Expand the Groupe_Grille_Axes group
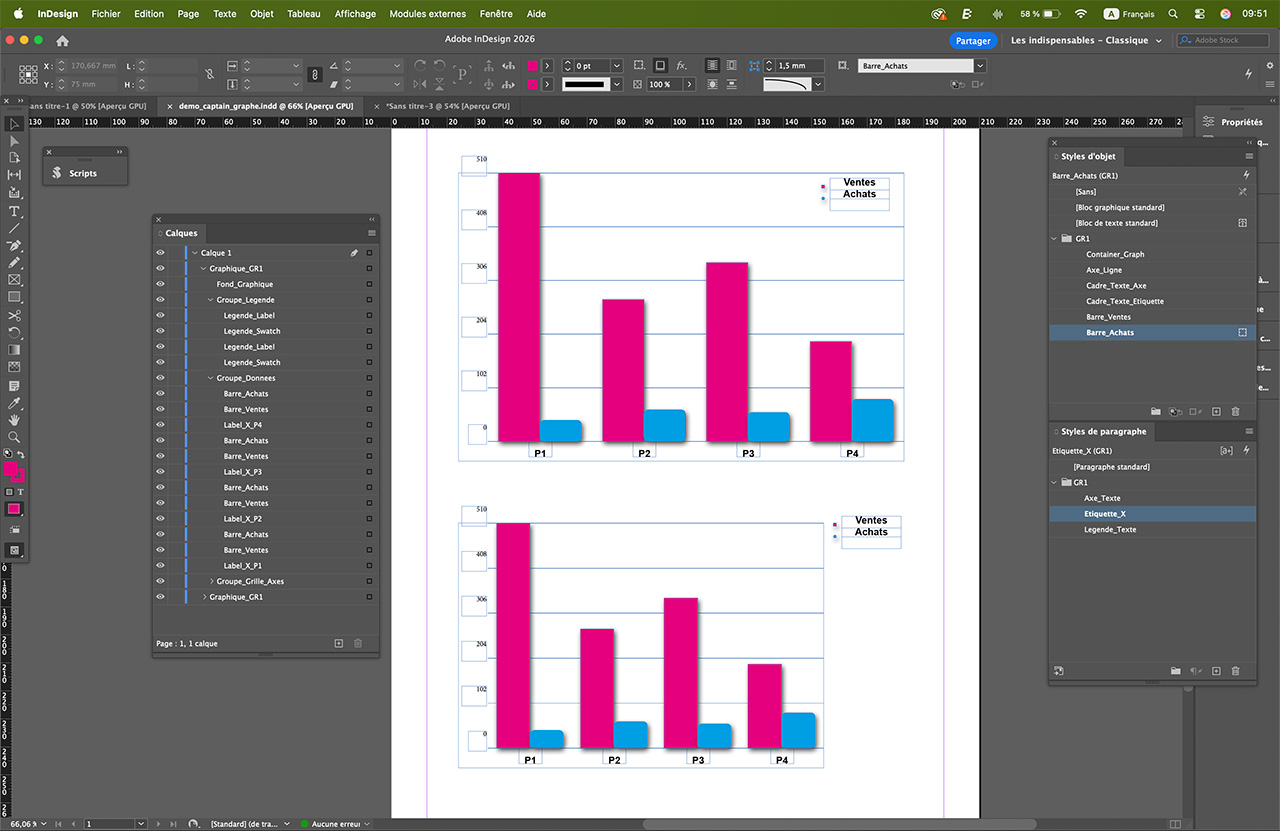 [x=211, y=581]
